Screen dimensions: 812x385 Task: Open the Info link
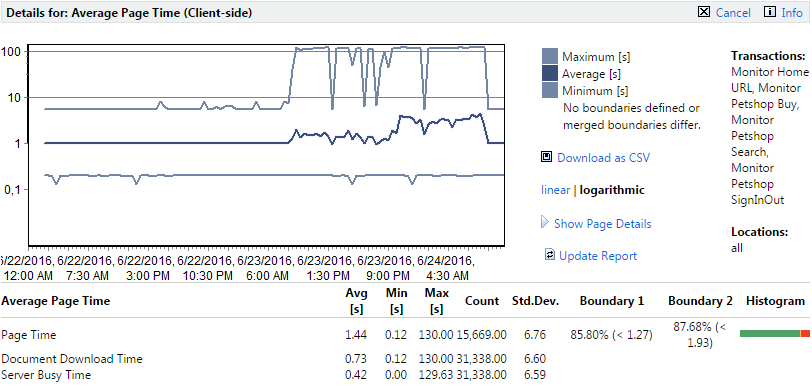pos(792,13)
